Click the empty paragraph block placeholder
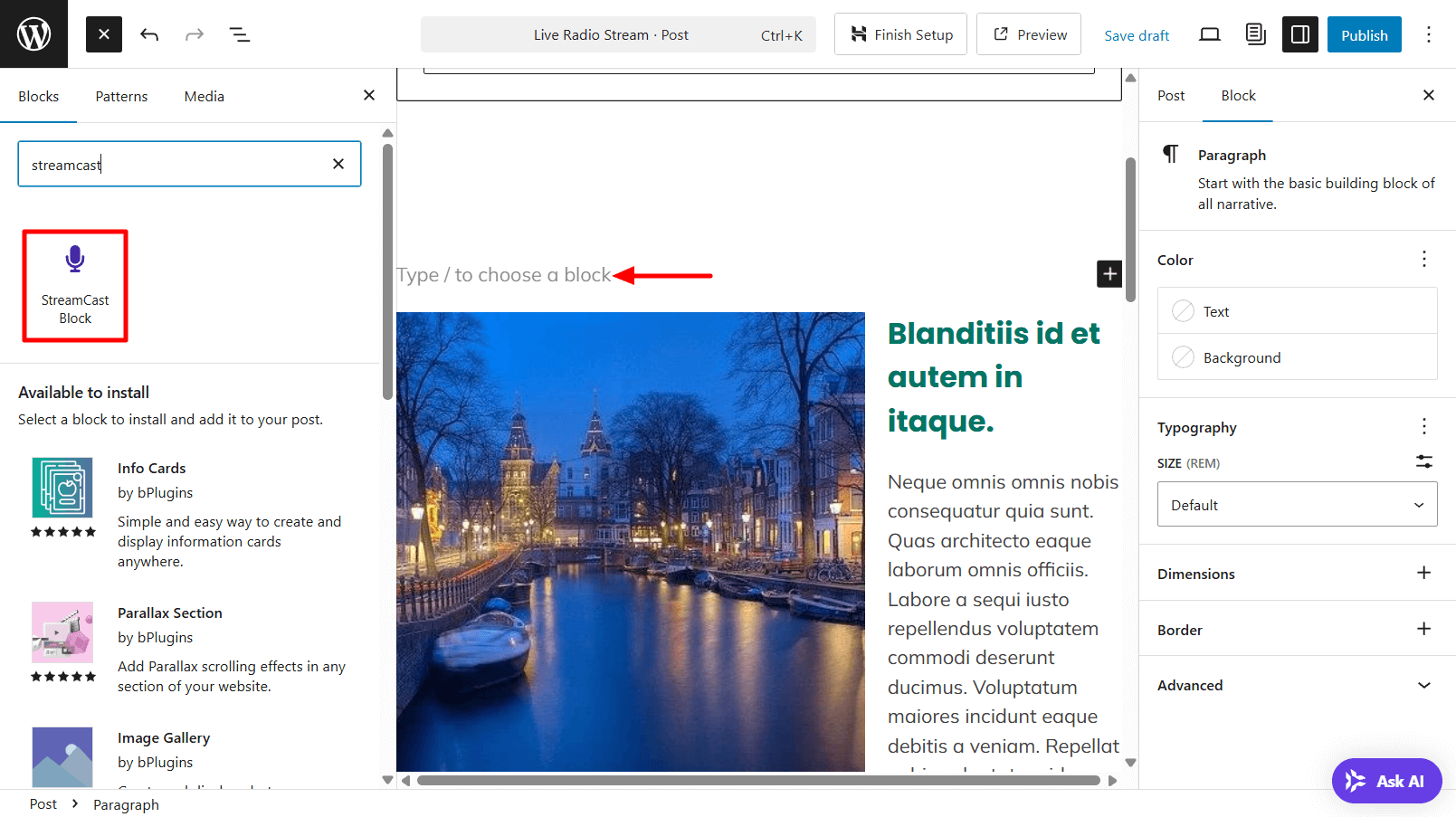This screenshot has height=817, width=1456. [x=504, y=275]
